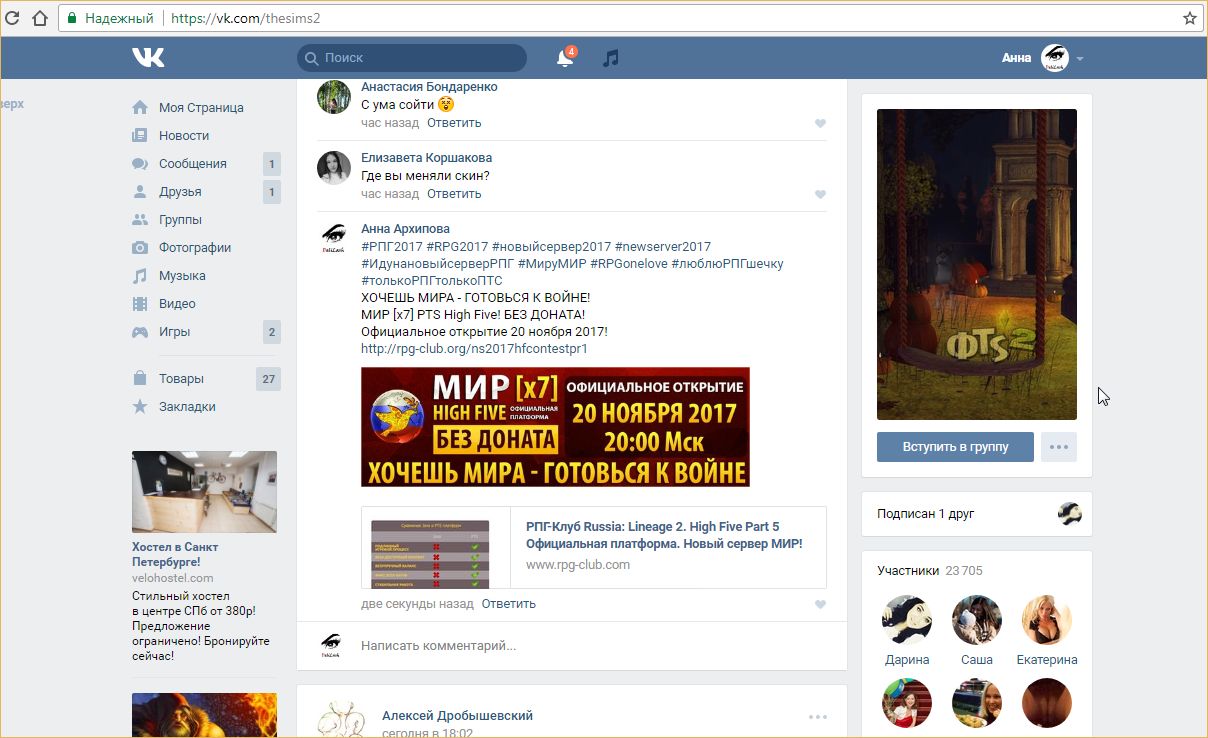The height and width of the screenshot is (738, 1208).
Task: Open the Игры sidebar icon
Action: click(141, 332)
